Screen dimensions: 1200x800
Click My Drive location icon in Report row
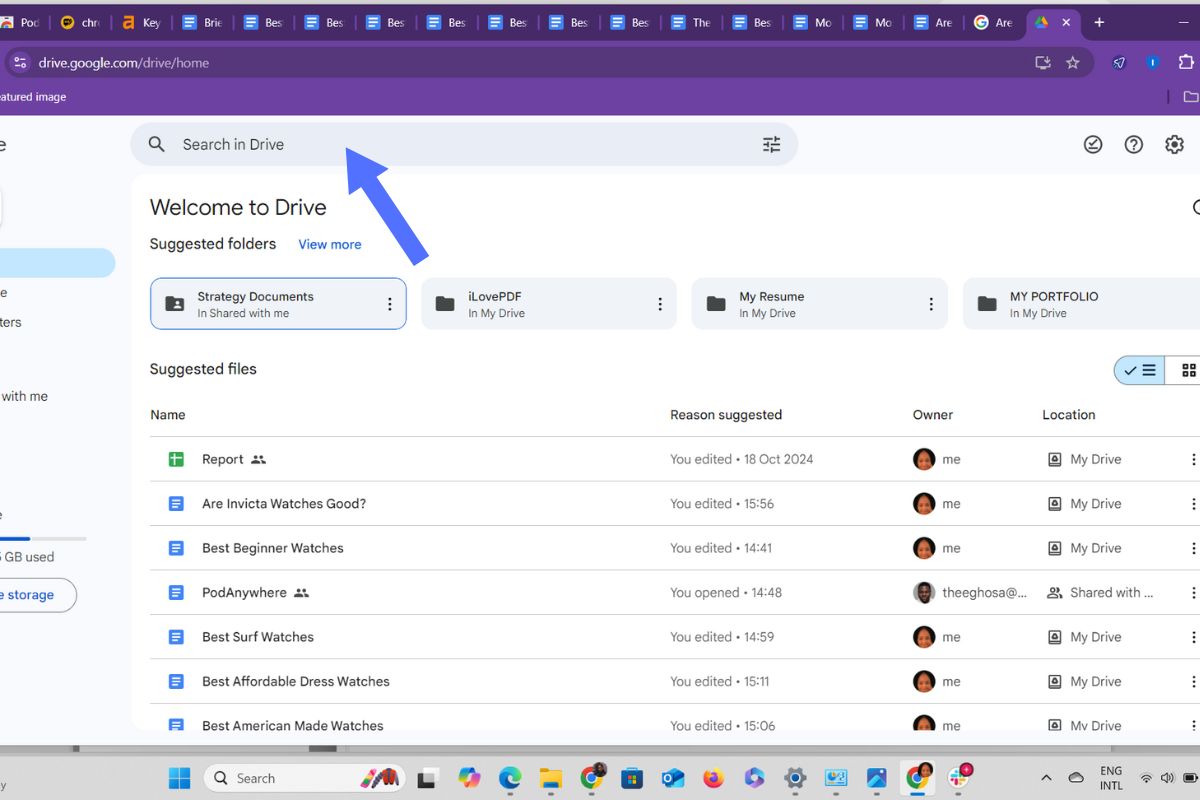pyautogui.click(x=1054, y=459)
